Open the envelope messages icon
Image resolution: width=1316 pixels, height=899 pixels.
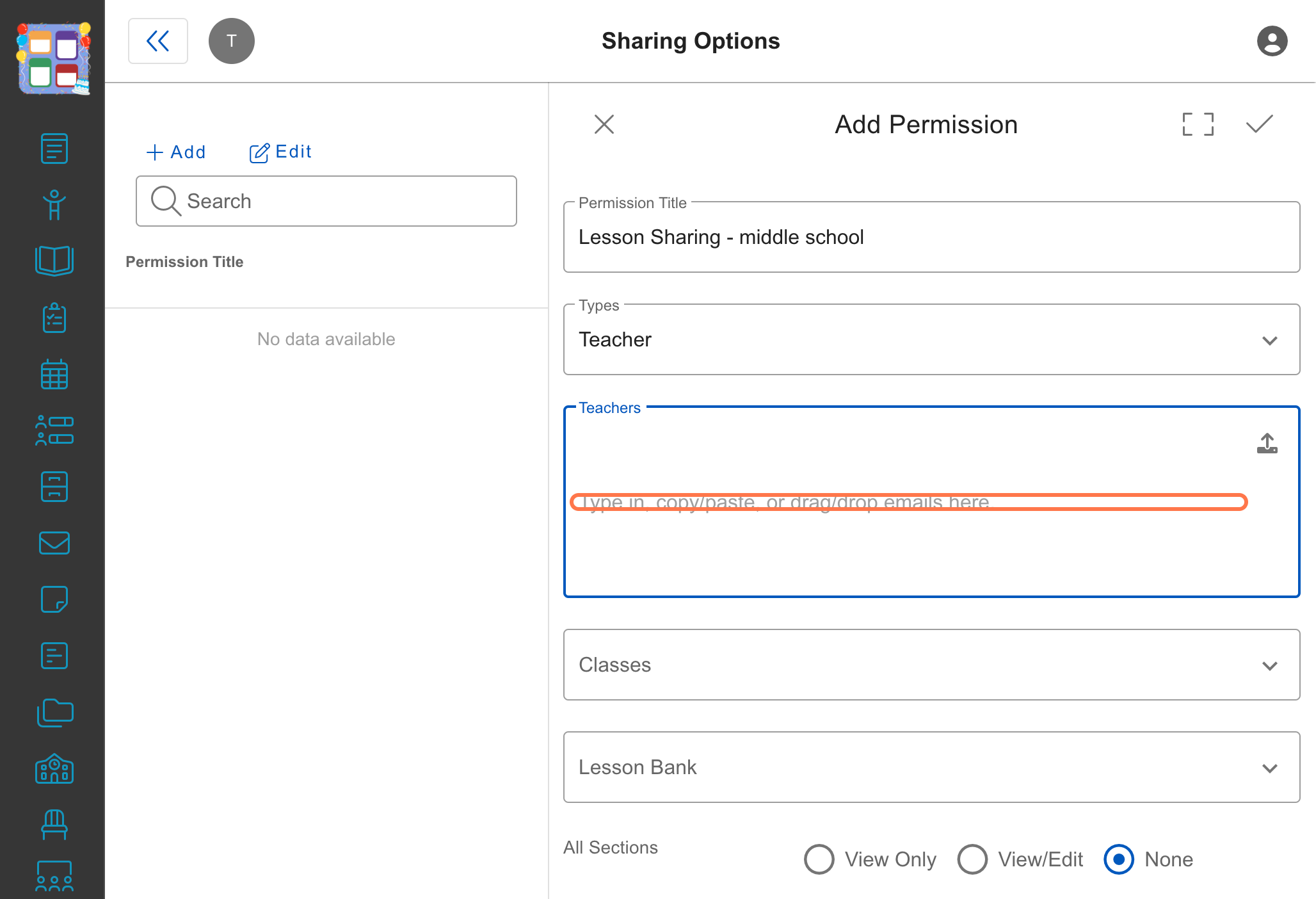point(54,543)
